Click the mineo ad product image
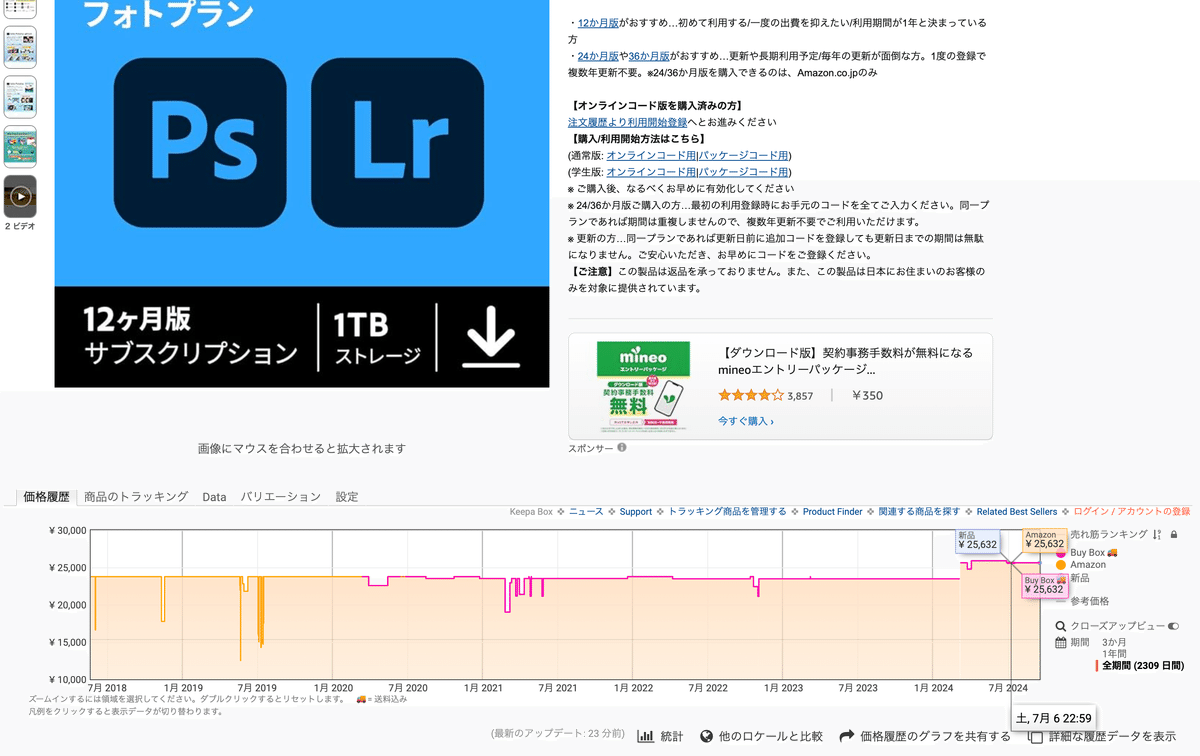Image resolution: width=1200 pixels, height=756 pixels. [643, 386]
